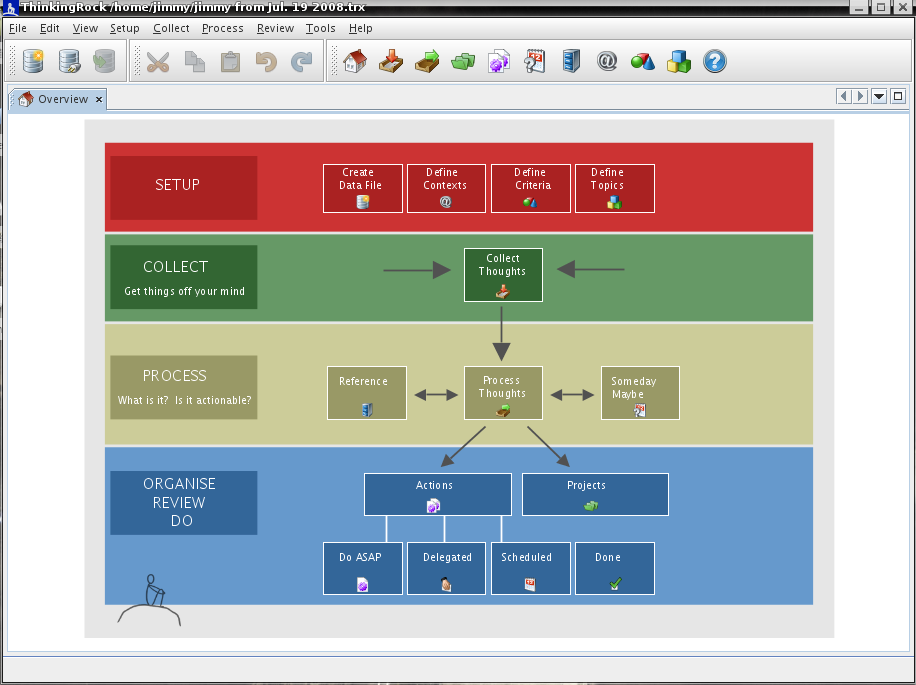
Task: Click the toolbar Contexts @ icon
Action: (607, 61)
